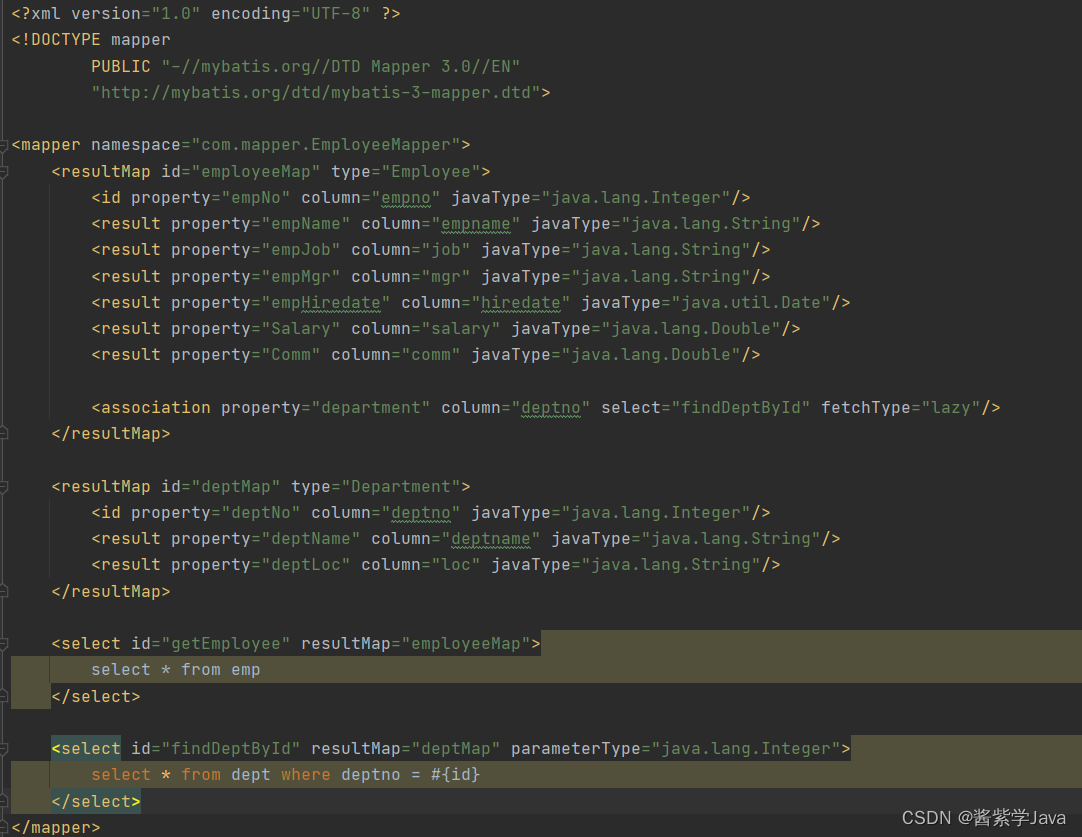The height and width of the screenshot is (837, 1082).
Task: Click the id value "deptMap" in resultMap
Action: pos(236,487)
